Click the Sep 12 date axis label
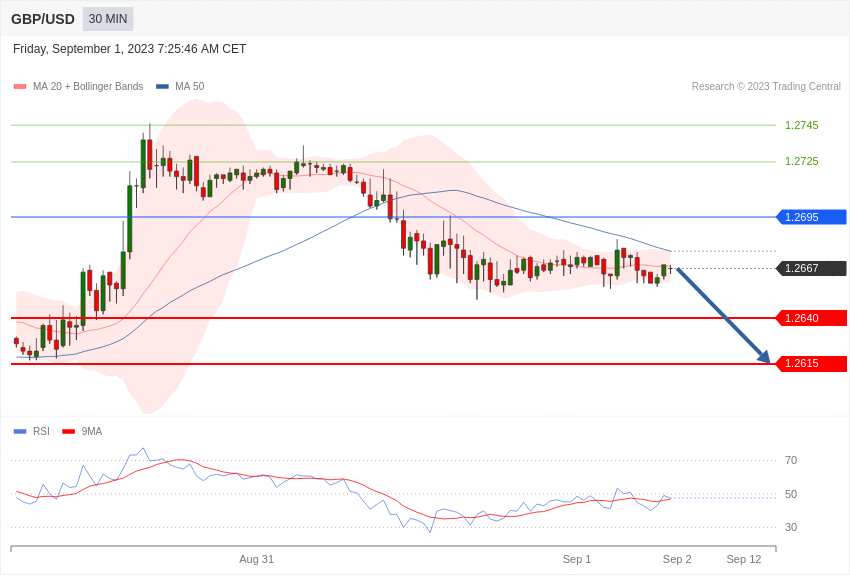The width and height of the screenshot is (850, 576). 744,560
